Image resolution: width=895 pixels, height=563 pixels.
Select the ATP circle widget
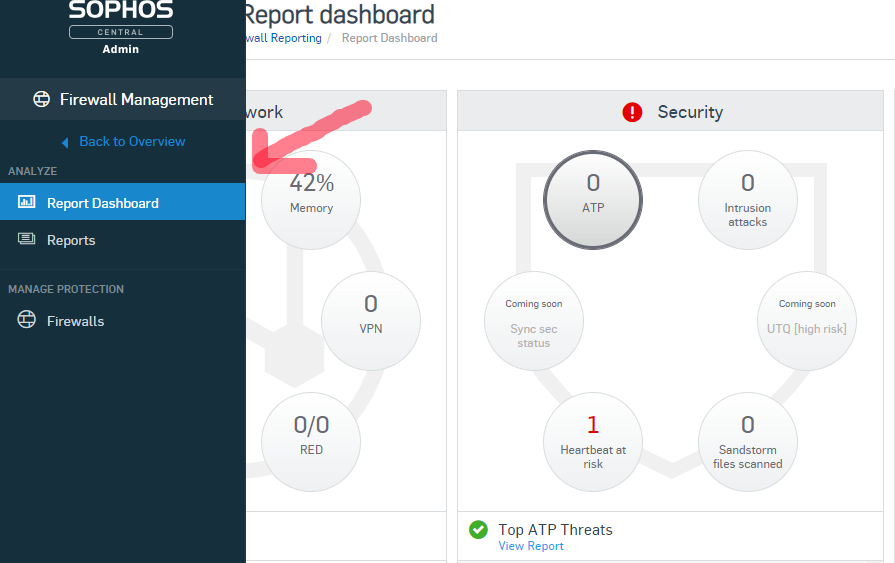coord(593,200)
